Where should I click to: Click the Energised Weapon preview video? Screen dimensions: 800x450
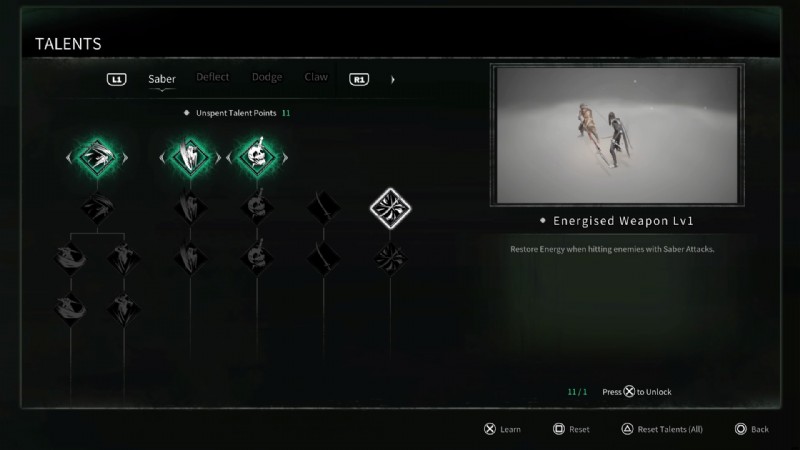click(x=617, y=135)
